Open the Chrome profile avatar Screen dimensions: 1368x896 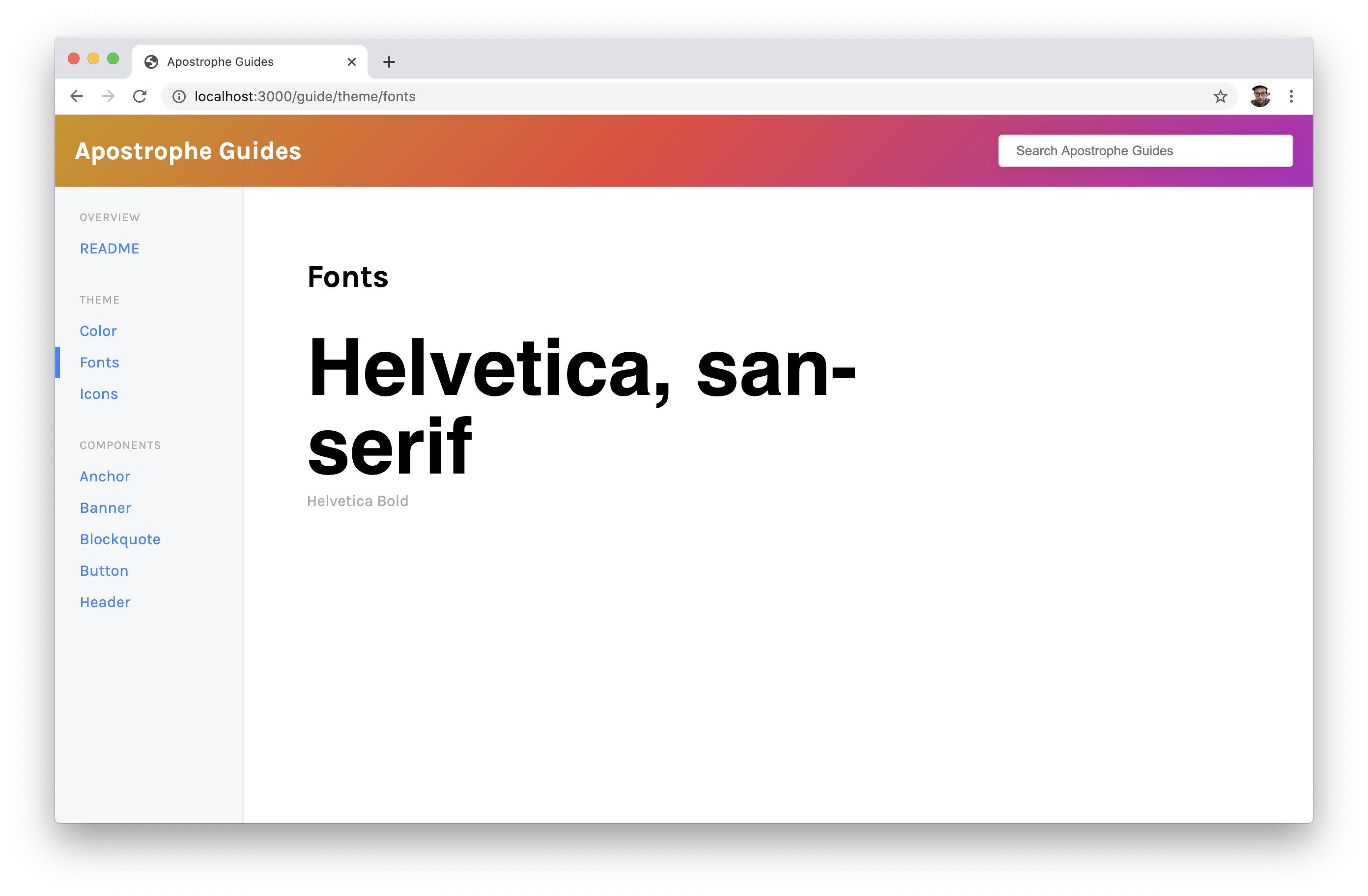1259,97
